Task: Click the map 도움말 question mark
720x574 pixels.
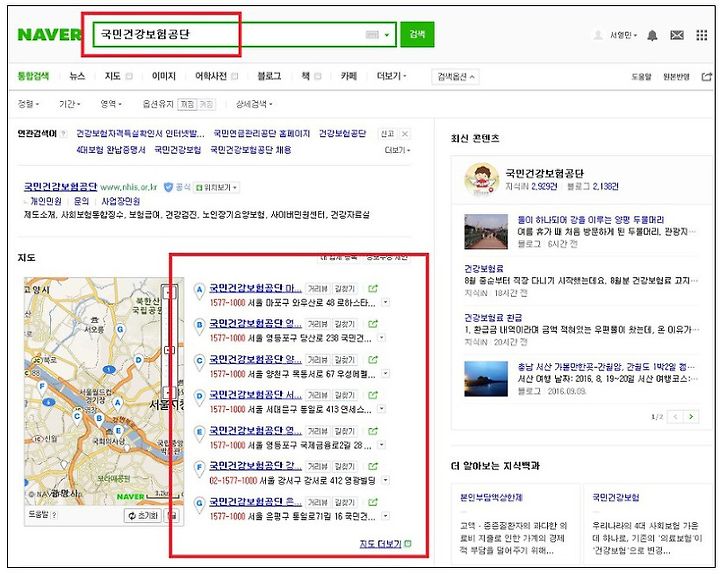Action: coord(55,515)
